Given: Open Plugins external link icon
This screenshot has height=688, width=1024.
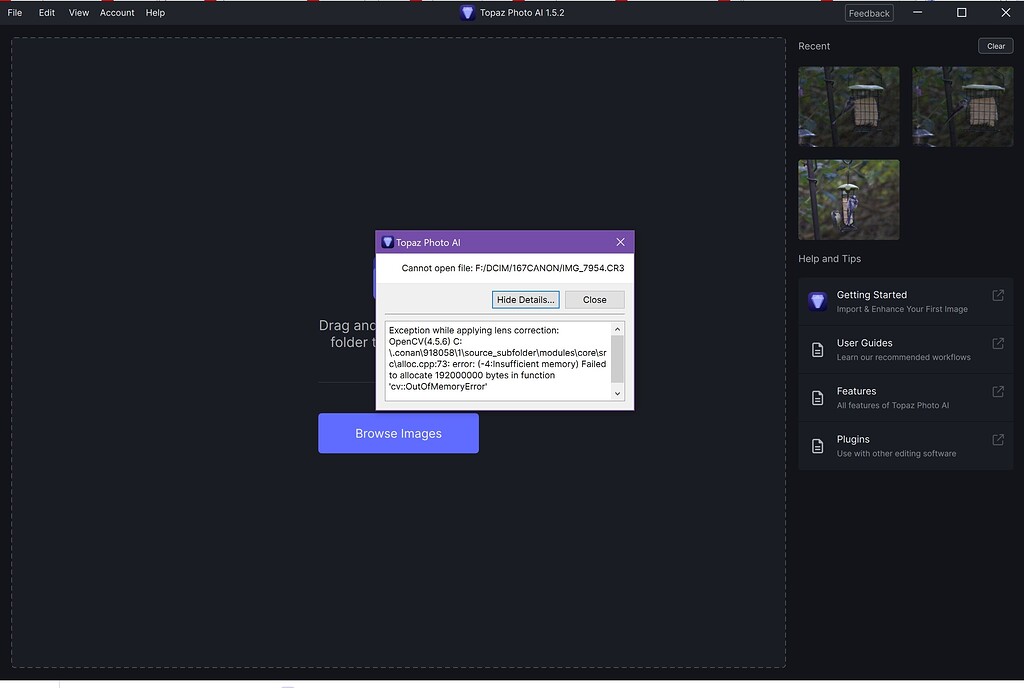Looking at the screenshot, I should tap(998, 440).
